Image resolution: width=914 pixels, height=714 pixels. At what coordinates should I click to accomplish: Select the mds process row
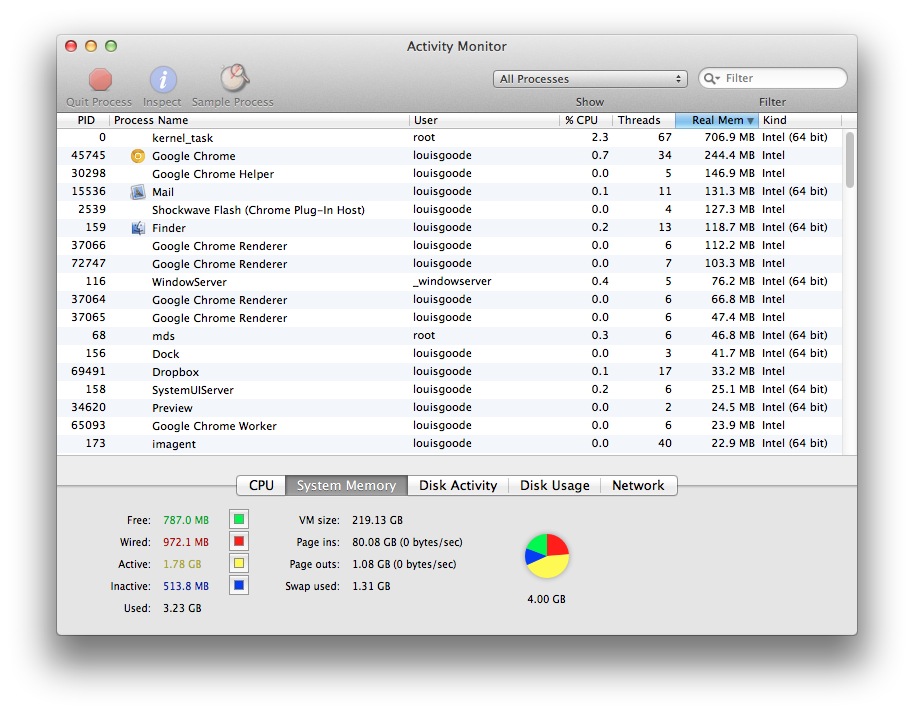pyautogui.click(x=449, y=336)
